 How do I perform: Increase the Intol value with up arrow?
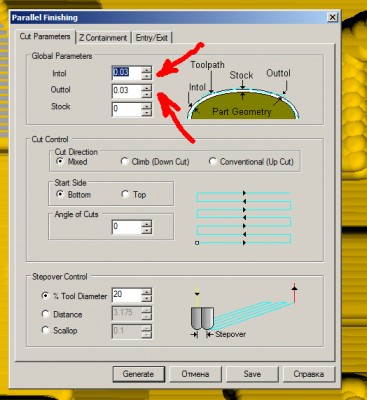pos(146,69)
